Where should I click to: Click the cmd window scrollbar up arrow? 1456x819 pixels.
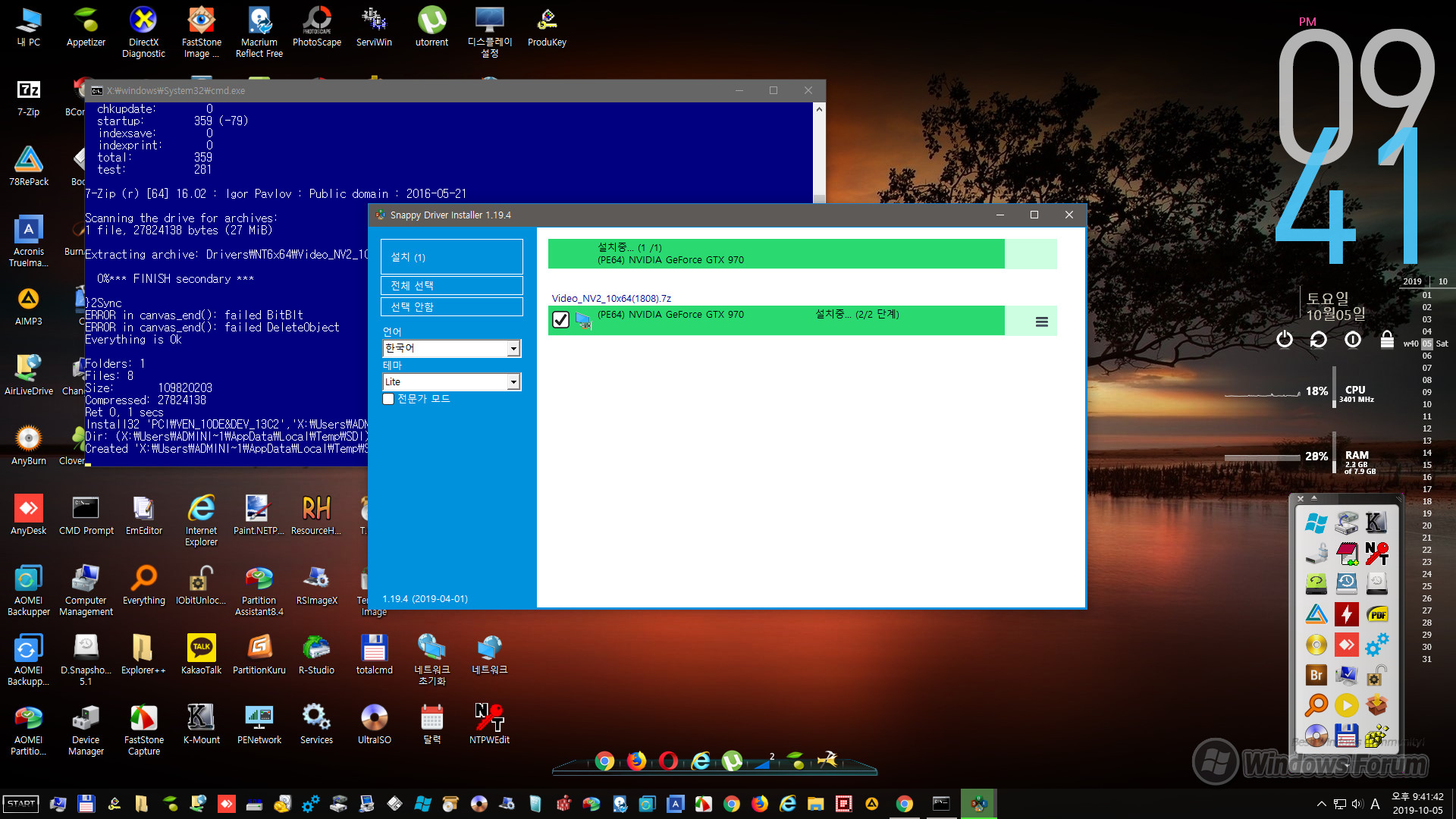819,109
